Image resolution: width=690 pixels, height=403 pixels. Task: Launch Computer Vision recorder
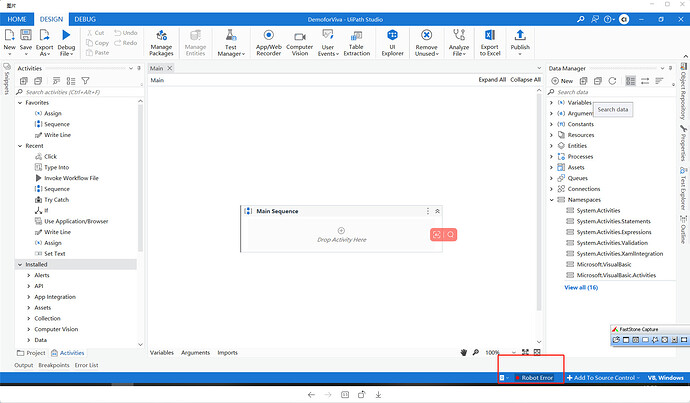point(300,43)
